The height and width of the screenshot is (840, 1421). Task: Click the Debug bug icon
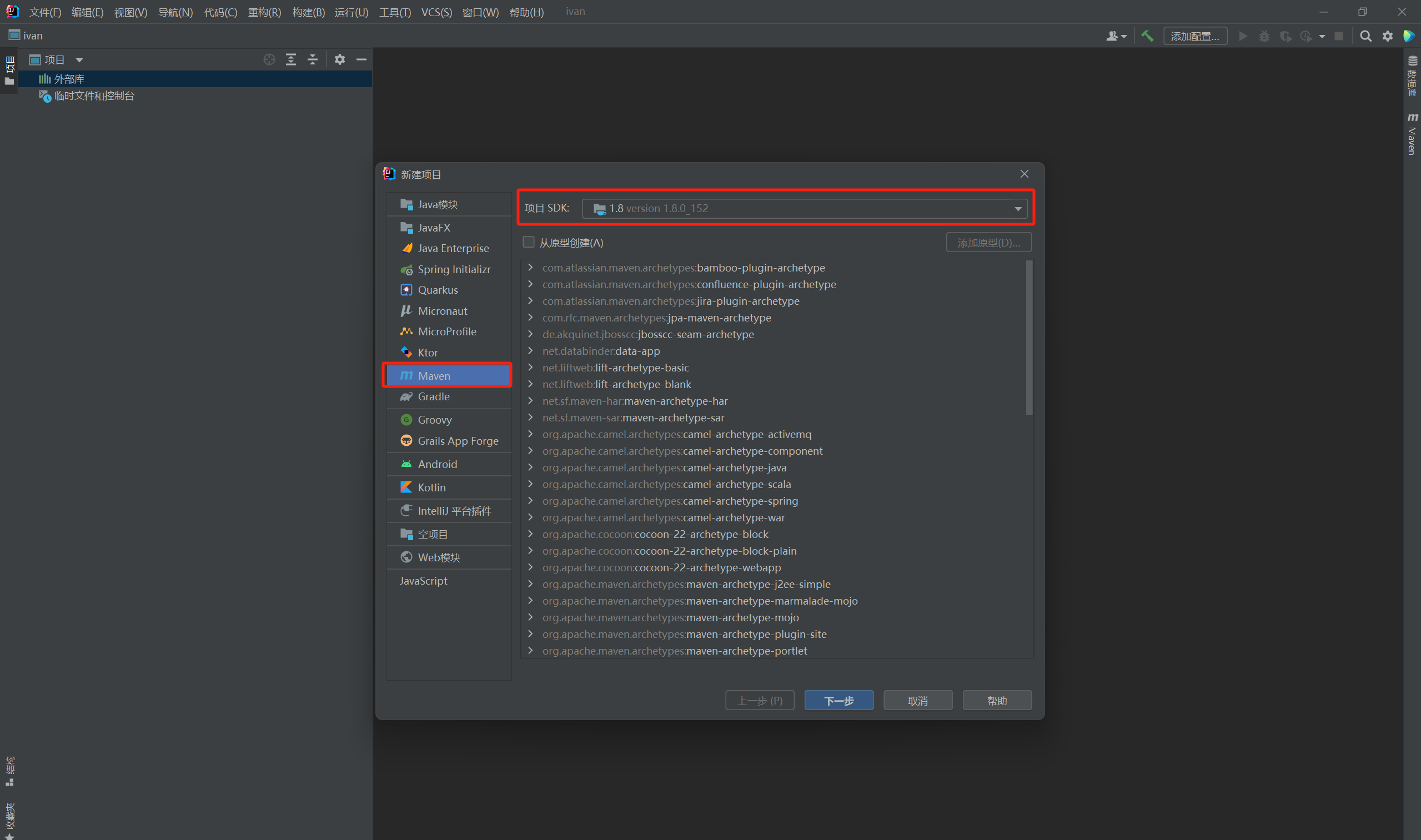pyautogui.click(x=1264, y=36)
